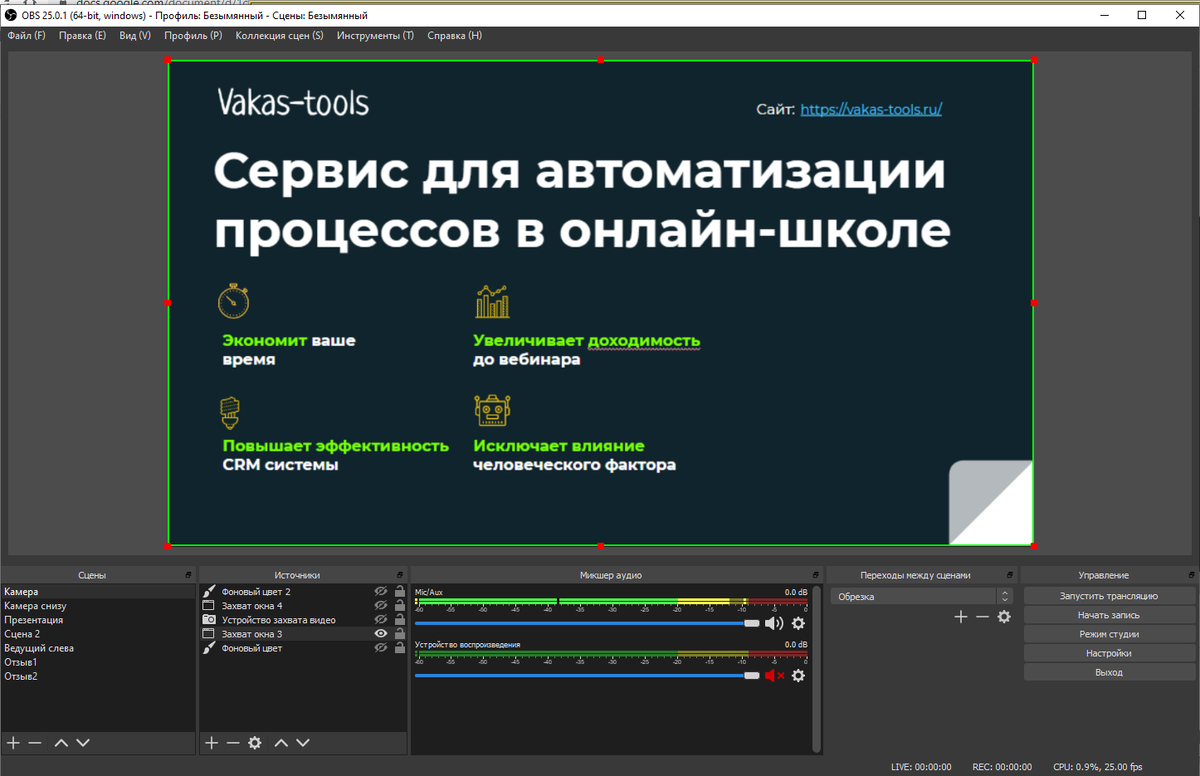Pop out the Сцены dock panel
Screen dimensions: 1200x776
click(x=189, y=575)
